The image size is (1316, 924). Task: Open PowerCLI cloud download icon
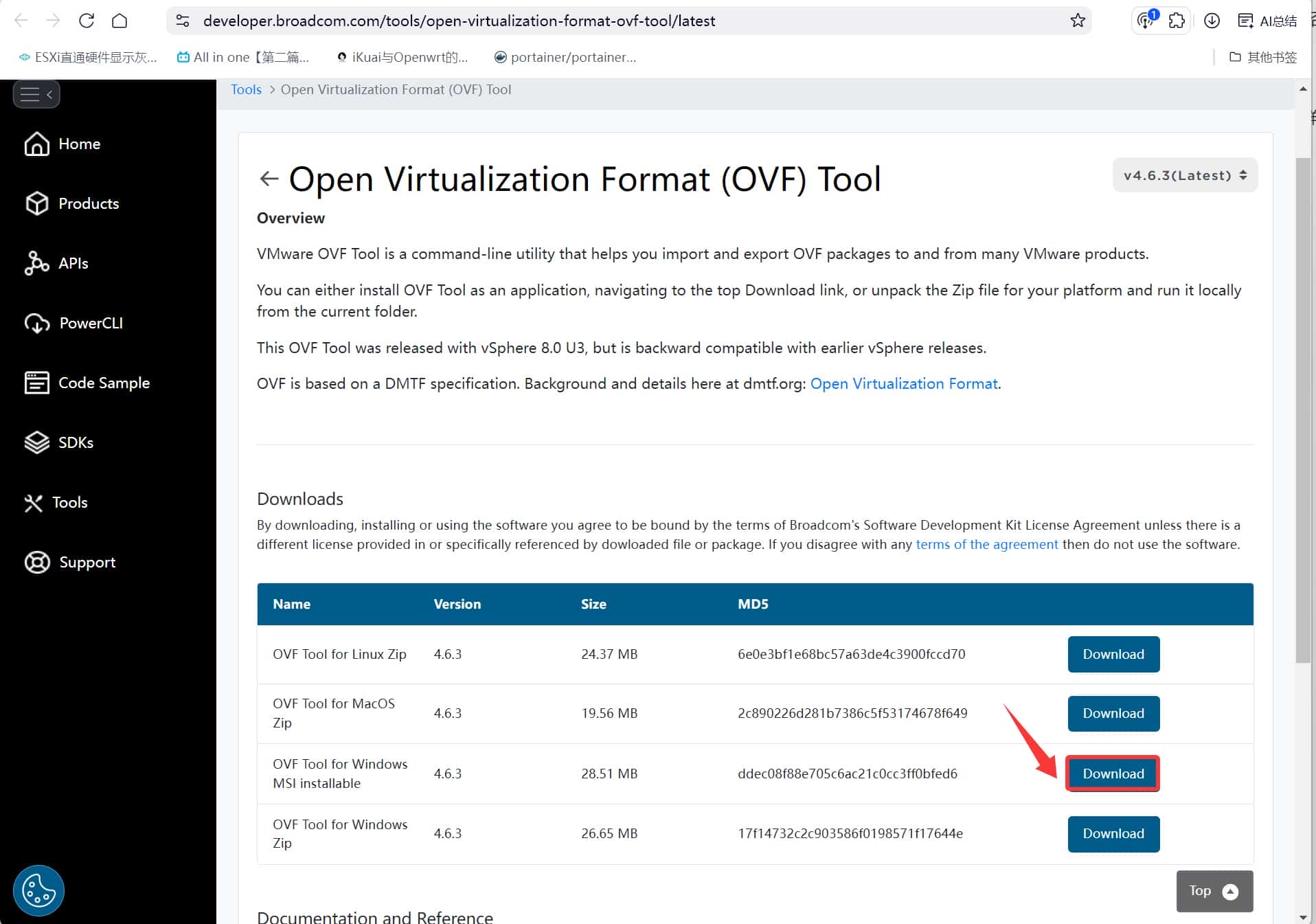[x=36, y=323]
